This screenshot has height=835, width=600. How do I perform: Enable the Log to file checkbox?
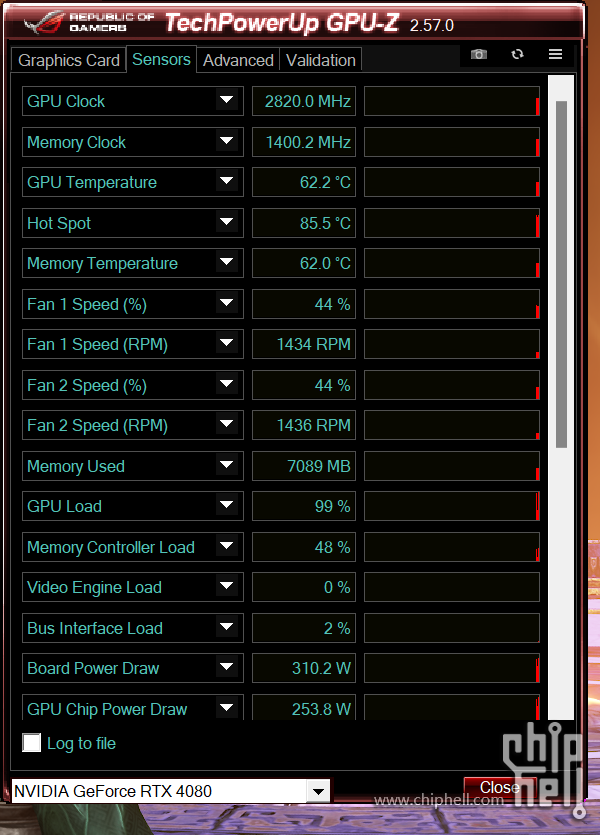(31, 742)
